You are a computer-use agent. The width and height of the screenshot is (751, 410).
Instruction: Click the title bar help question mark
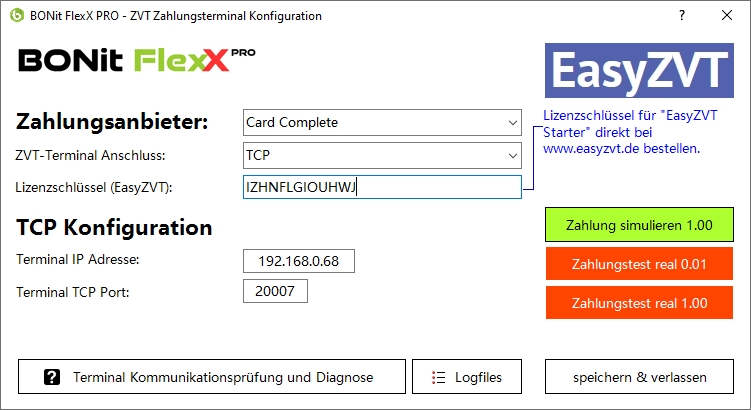(682, 15)
